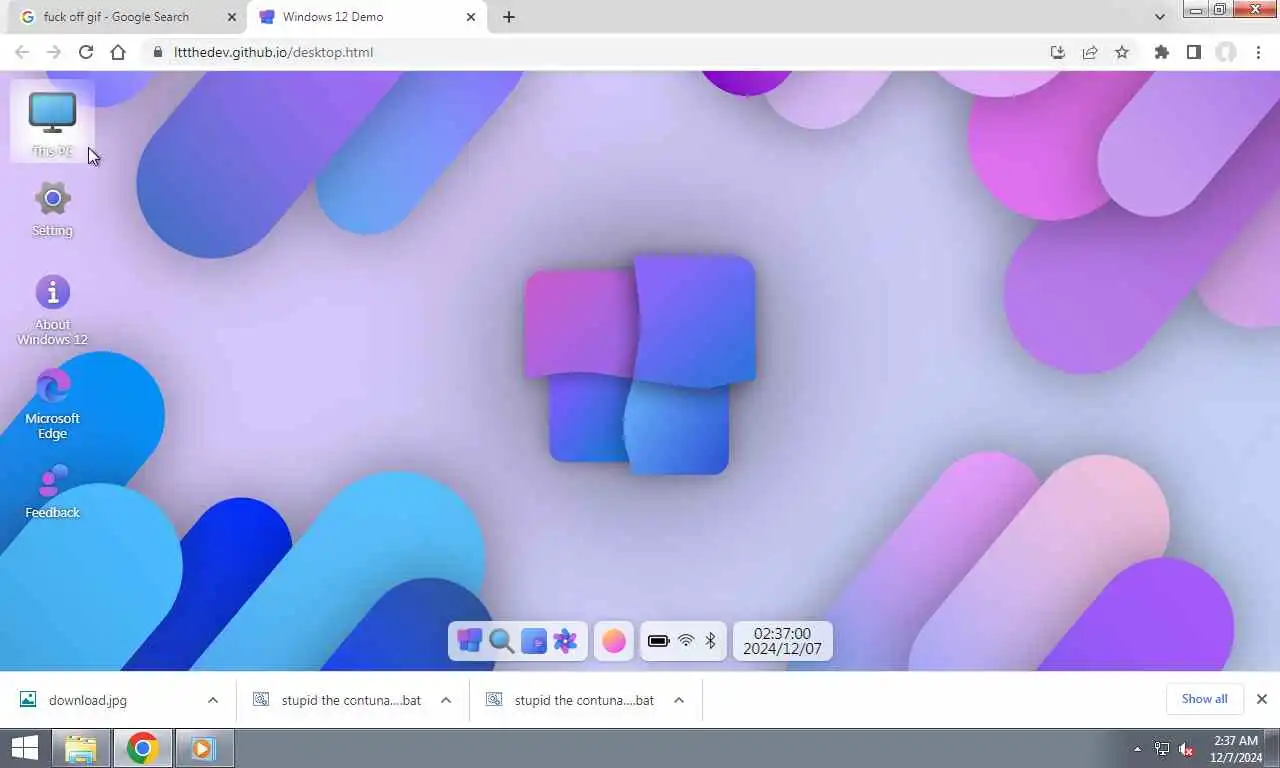Click the magnifier search icon in dock
The height and width of the screenshot is (768, 1280).
pyautogui.click(x=501, y=641)
